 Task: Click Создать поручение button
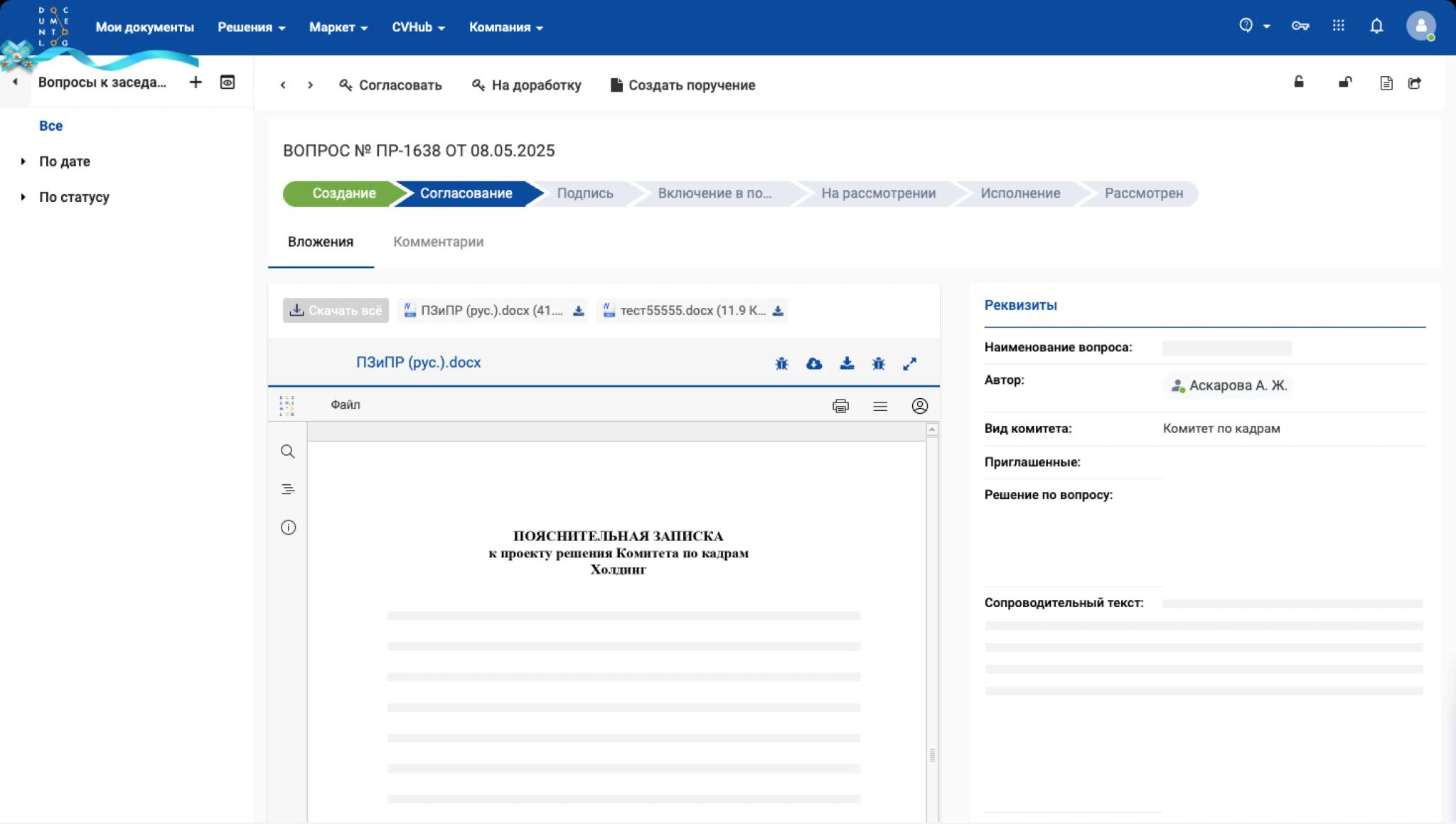pyautogui.click(x=682, y=85)
